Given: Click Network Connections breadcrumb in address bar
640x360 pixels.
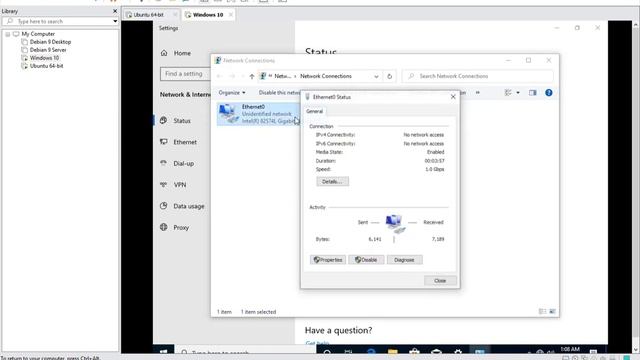Looking at the screenshot, I should pyautogui.click(x=326, y=76).
